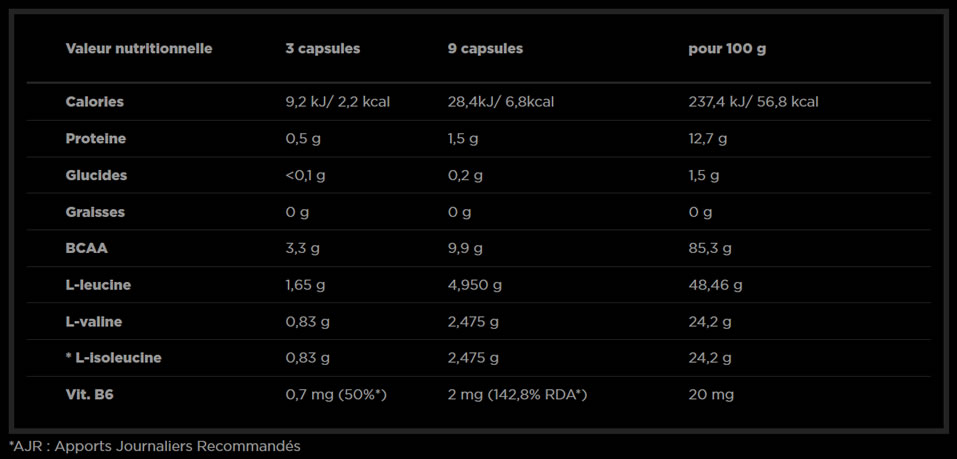
Task: Select the Protéine row label
Action: tap(96, 139)
